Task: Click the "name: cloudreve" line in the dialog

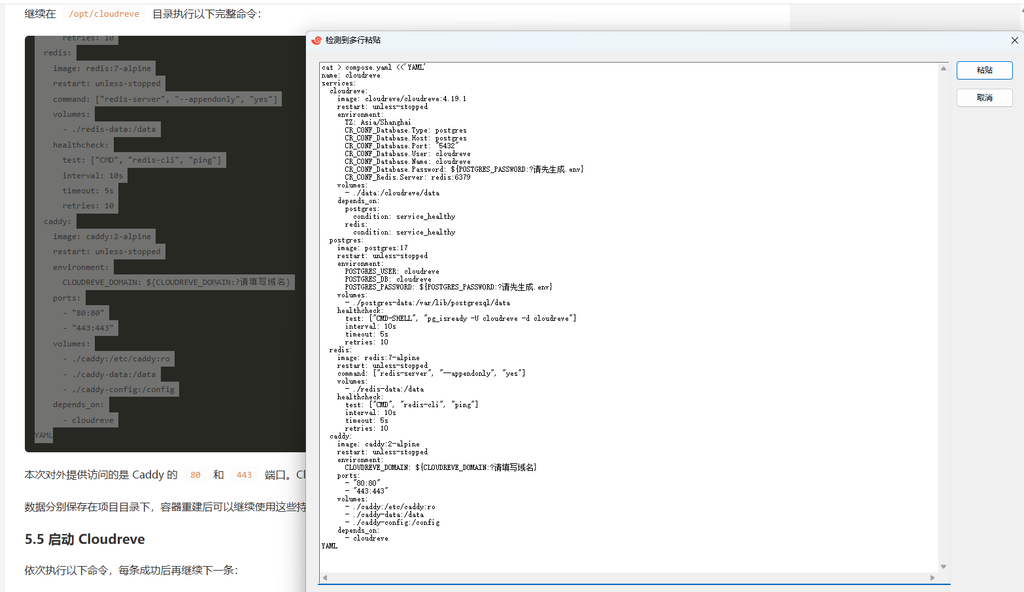Action: pyautogui.click(x=351, y=75)
